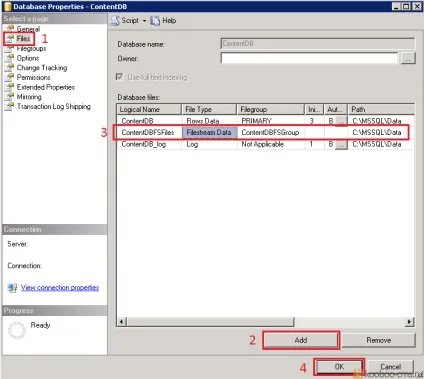
Task: Click the Script button label
Action: pyautogui.click(x=130, y=21)
